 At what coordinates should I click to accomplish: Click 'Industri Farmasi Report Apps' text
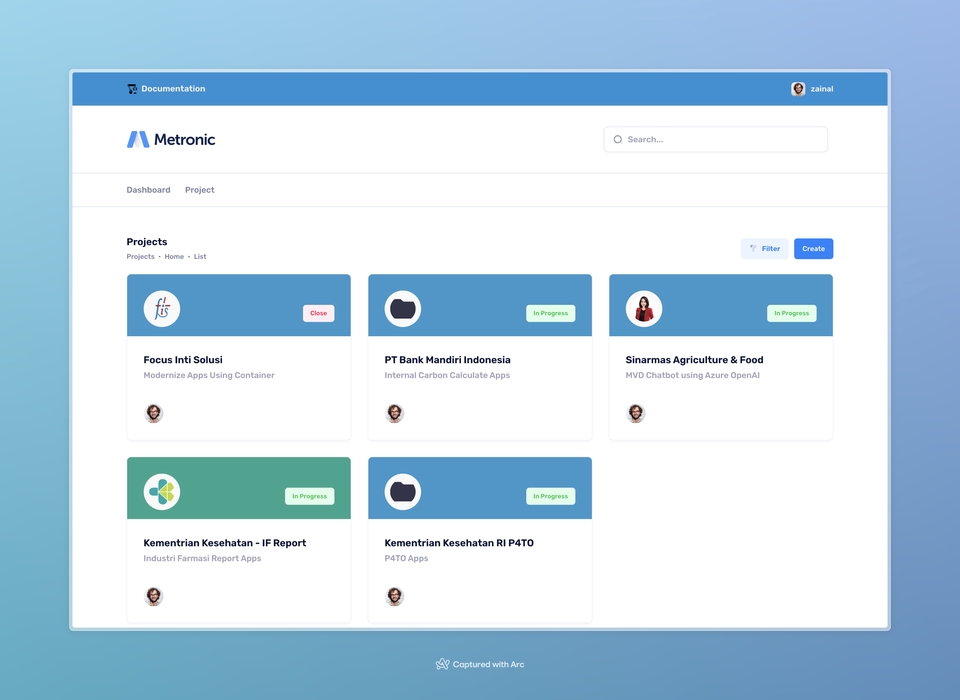pyautogui.click(x=202, y=559)
